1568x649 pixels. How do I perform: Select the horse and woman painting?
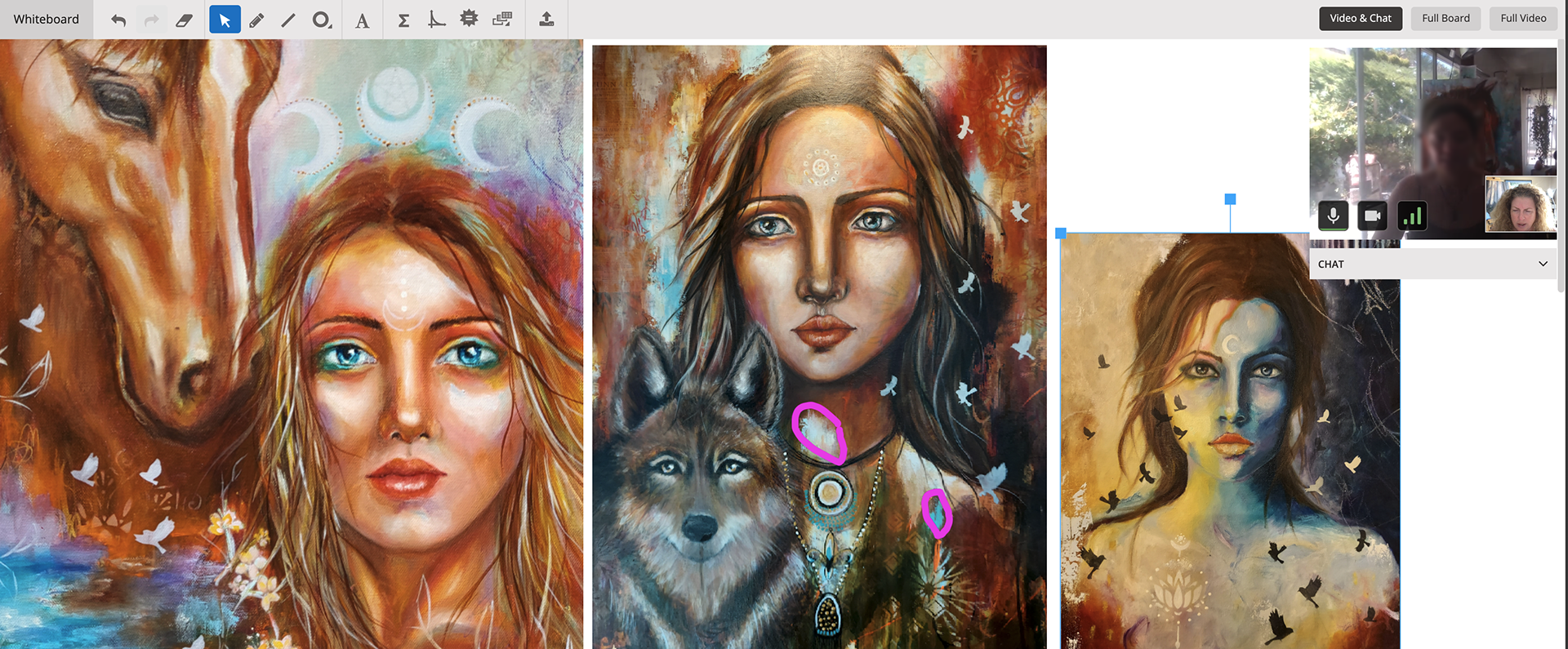pyautogui.click(x=292, y=344)
